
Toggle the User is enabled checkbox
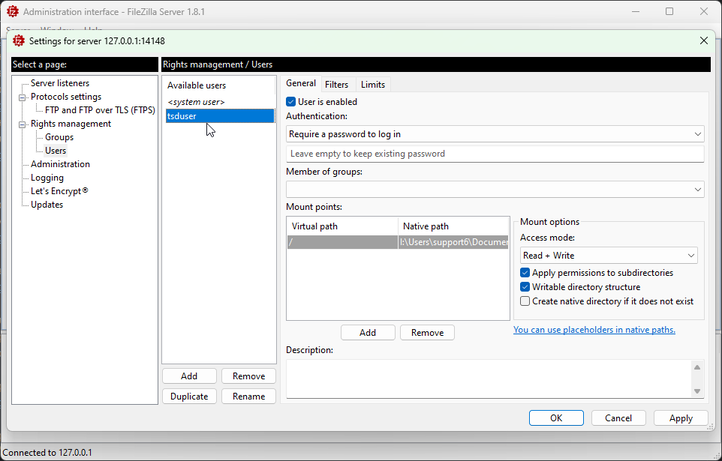291,102
